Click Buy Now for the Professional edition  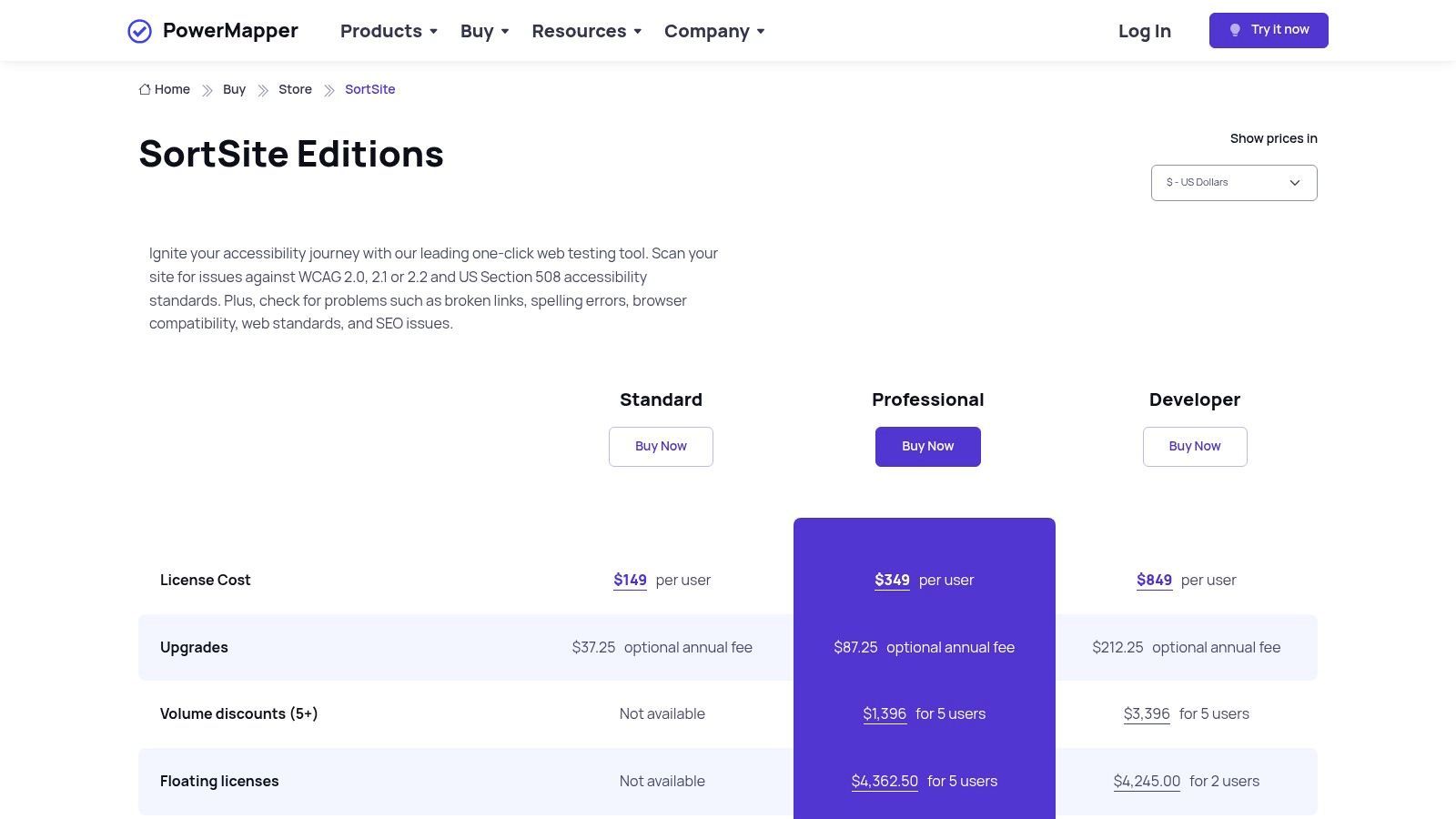pos(927,446)
